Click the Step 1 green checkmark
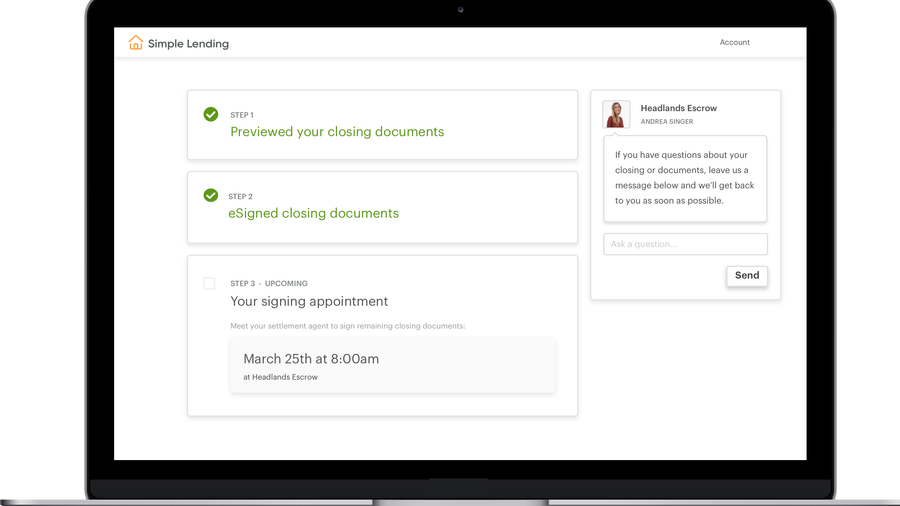Screen dimensions: 900x506 point(211,114)
